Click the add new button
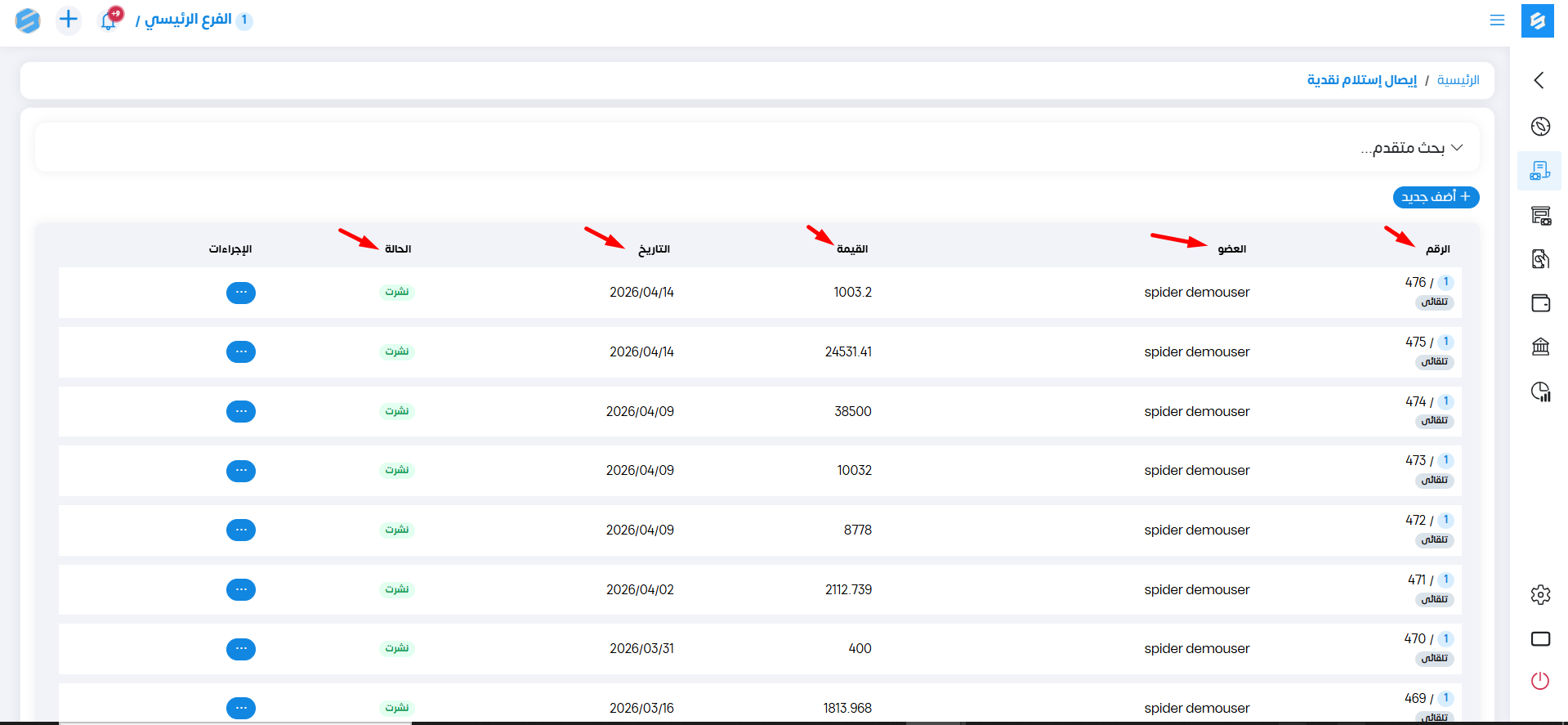Screen dimensions: 1568x725 pos(1436,197)
